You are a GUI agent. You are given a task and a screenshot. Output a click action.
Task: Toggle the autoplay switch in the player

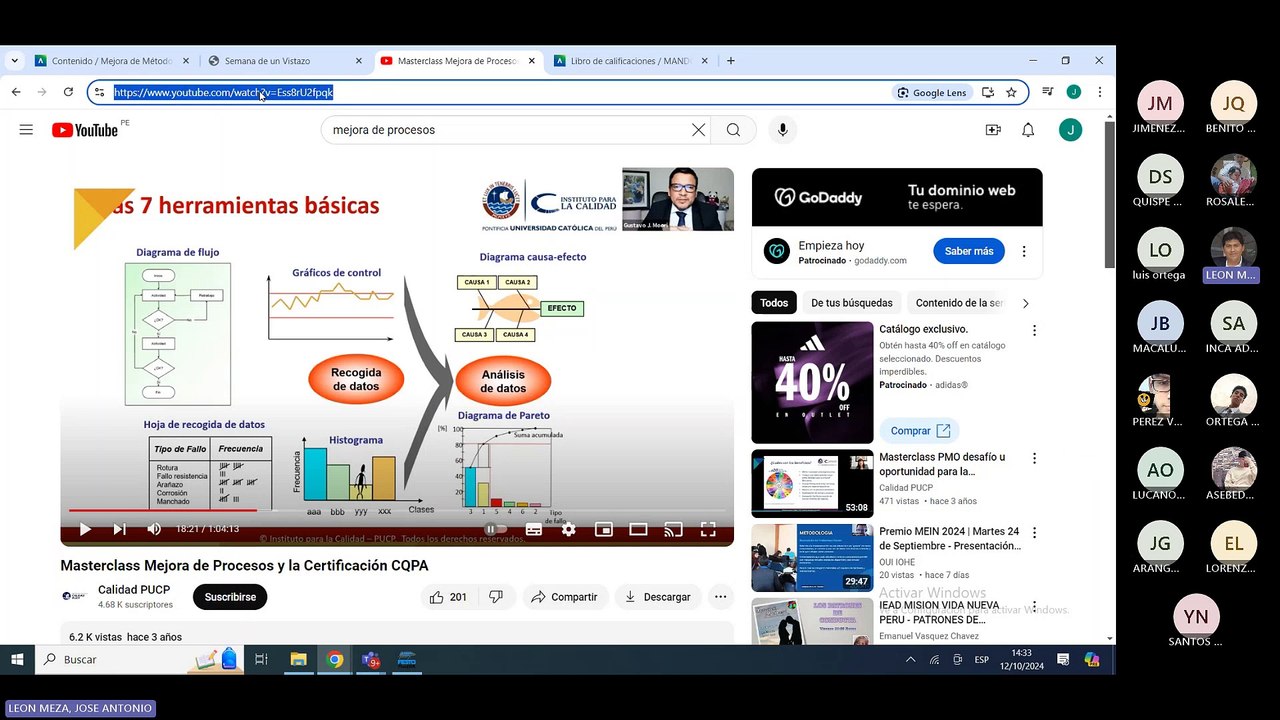click(x=496, y=529)
